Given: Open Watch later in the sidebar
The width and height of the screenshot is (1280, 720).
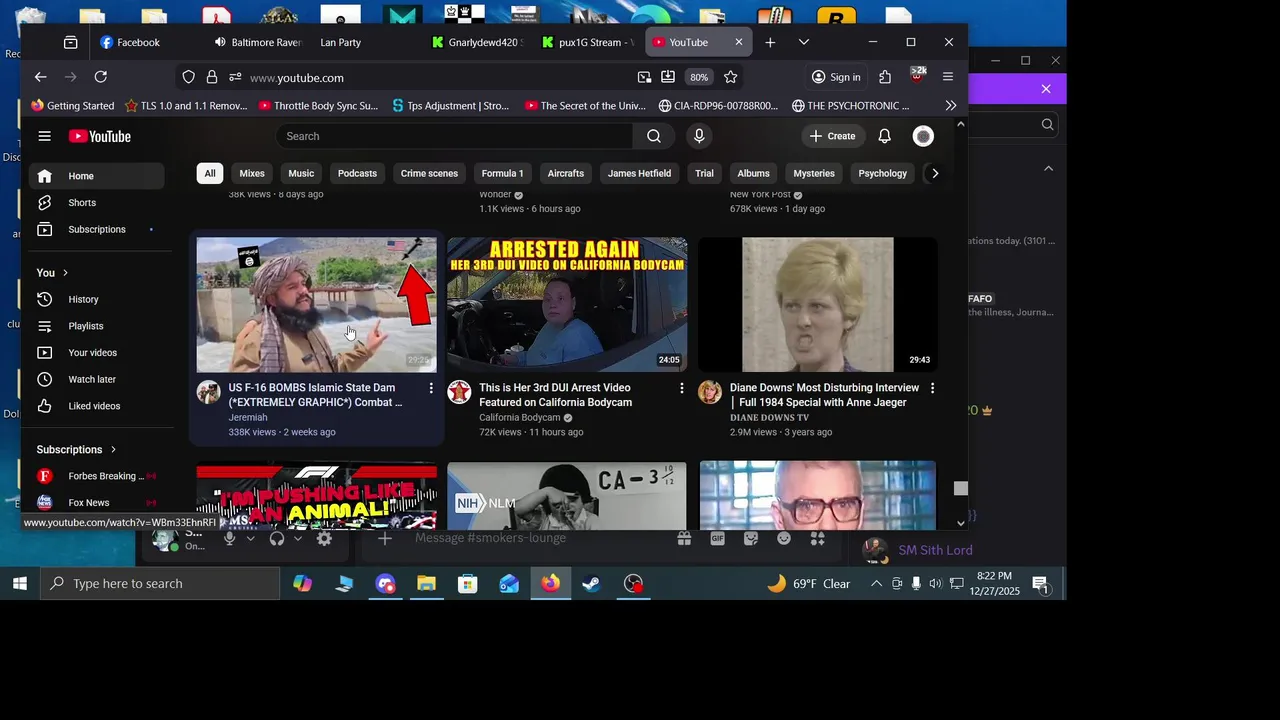Looking at the screenshot, I should (96, 379).
